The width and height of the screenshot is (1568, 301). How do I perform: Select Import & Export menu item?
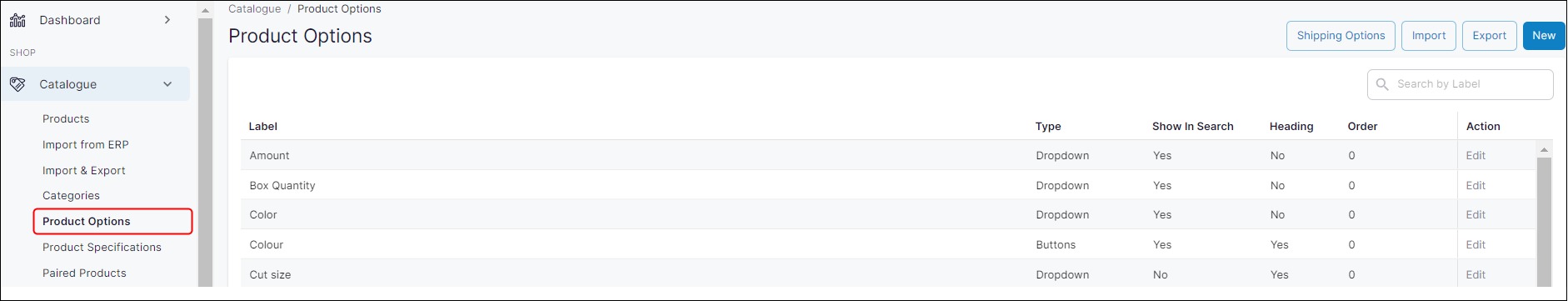click(84, 171)
